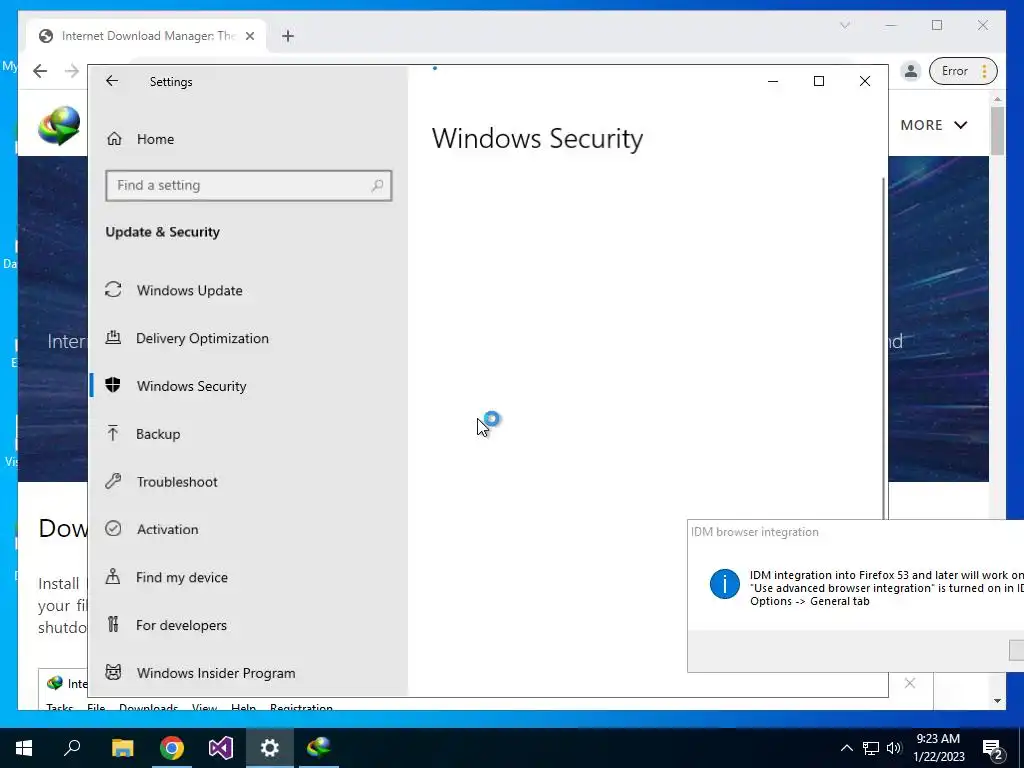1024x768 pixels.
Task: Click the Windows Security shield icon
Action: [x=113, y=385]
